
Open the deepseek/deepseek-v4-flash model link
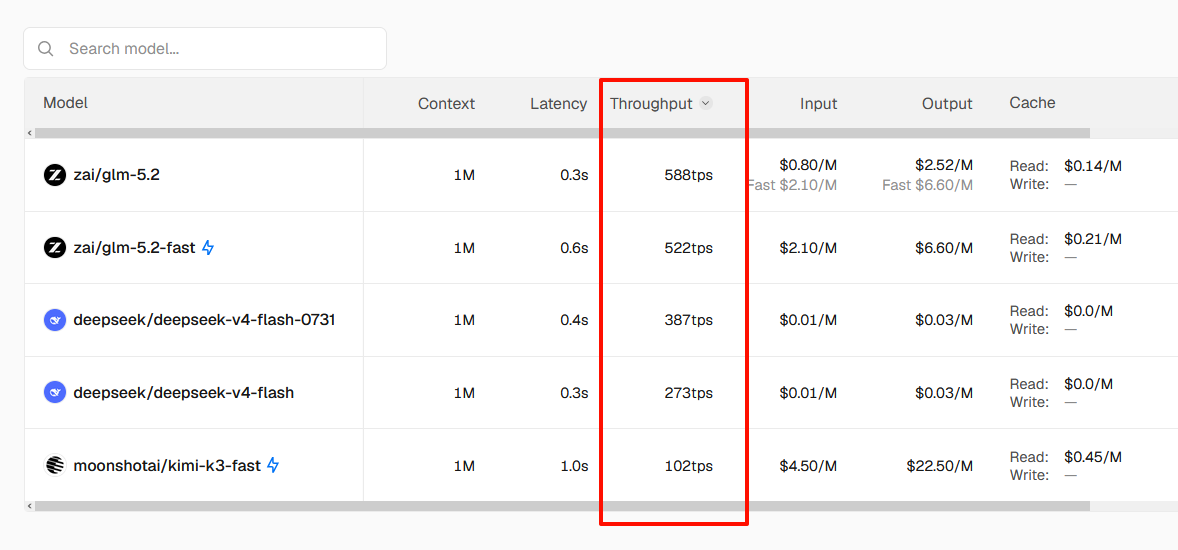[x=184, y=392]
